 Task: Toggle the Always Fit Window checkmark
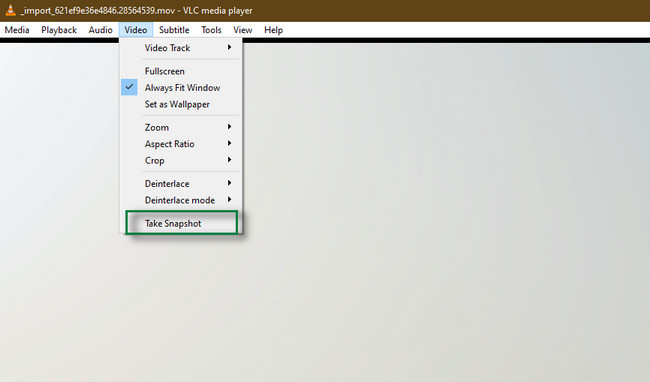click(129, 87)
